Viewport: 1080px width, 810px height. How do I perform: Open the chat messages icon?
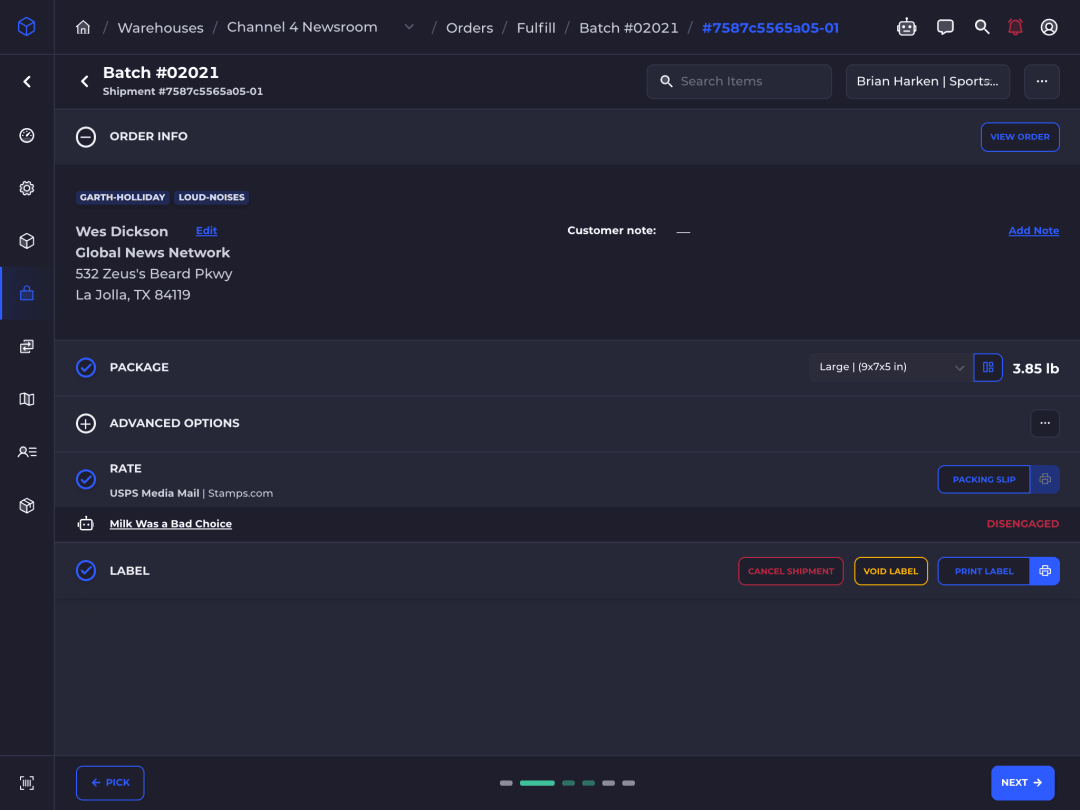pos(945,28)
